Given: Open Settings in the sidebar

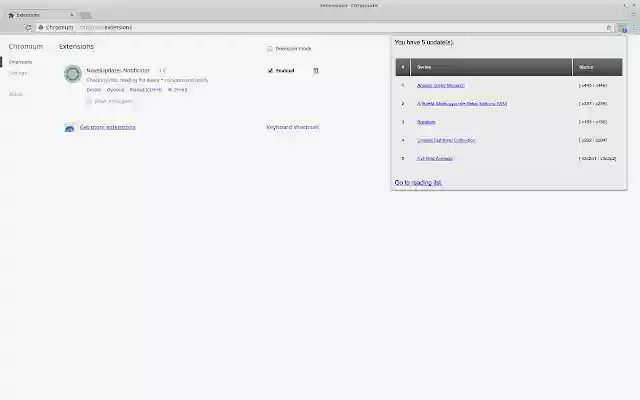Looking at the screenshot, I should 18,73.
